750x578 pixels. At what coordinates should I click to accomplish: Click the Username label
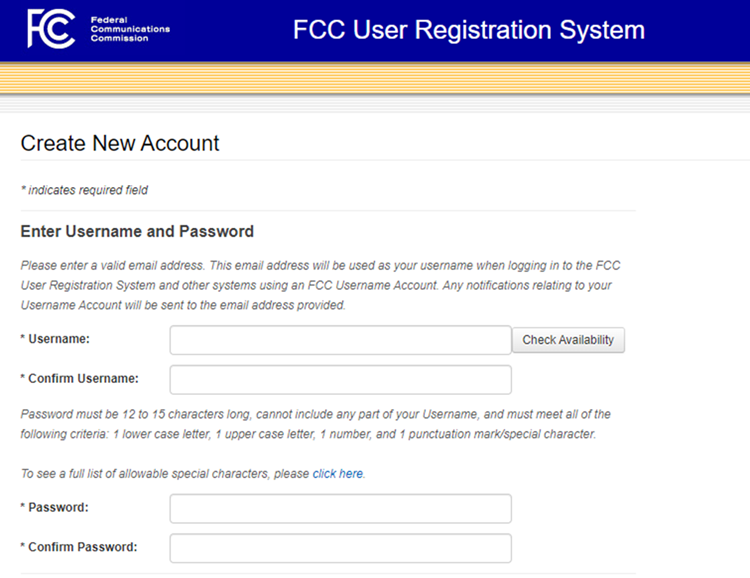[x=55, y=339]
